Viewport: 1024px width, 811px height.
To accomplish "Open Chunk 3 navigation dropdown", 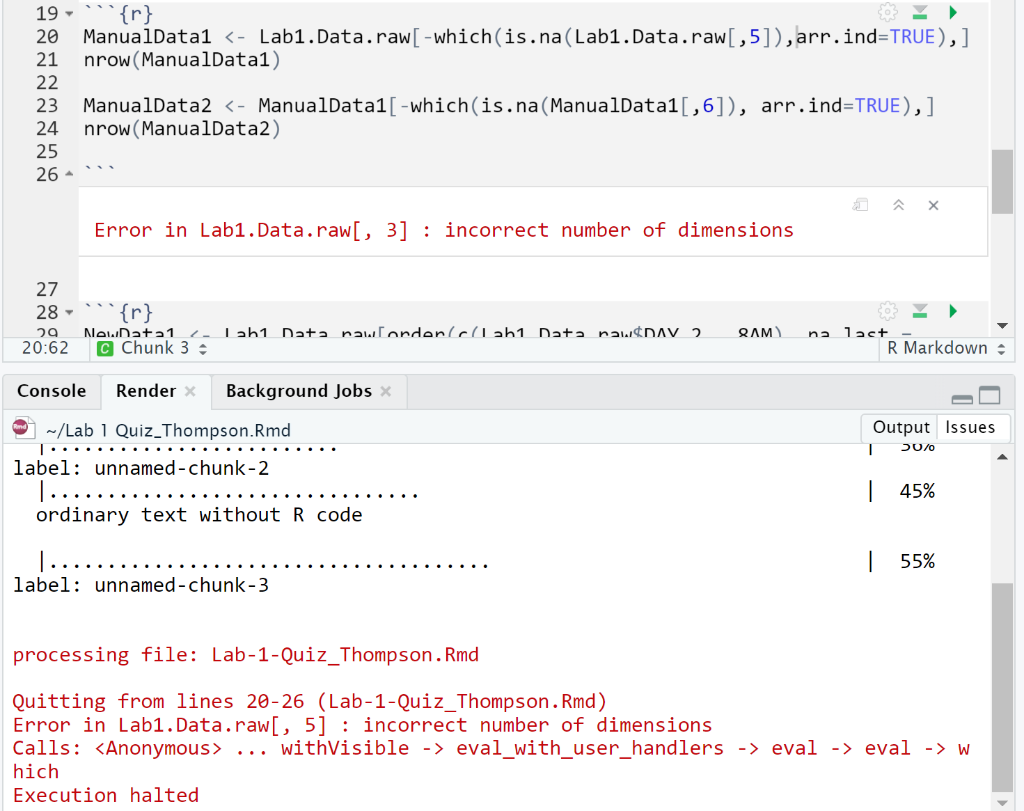I will 152,349.
